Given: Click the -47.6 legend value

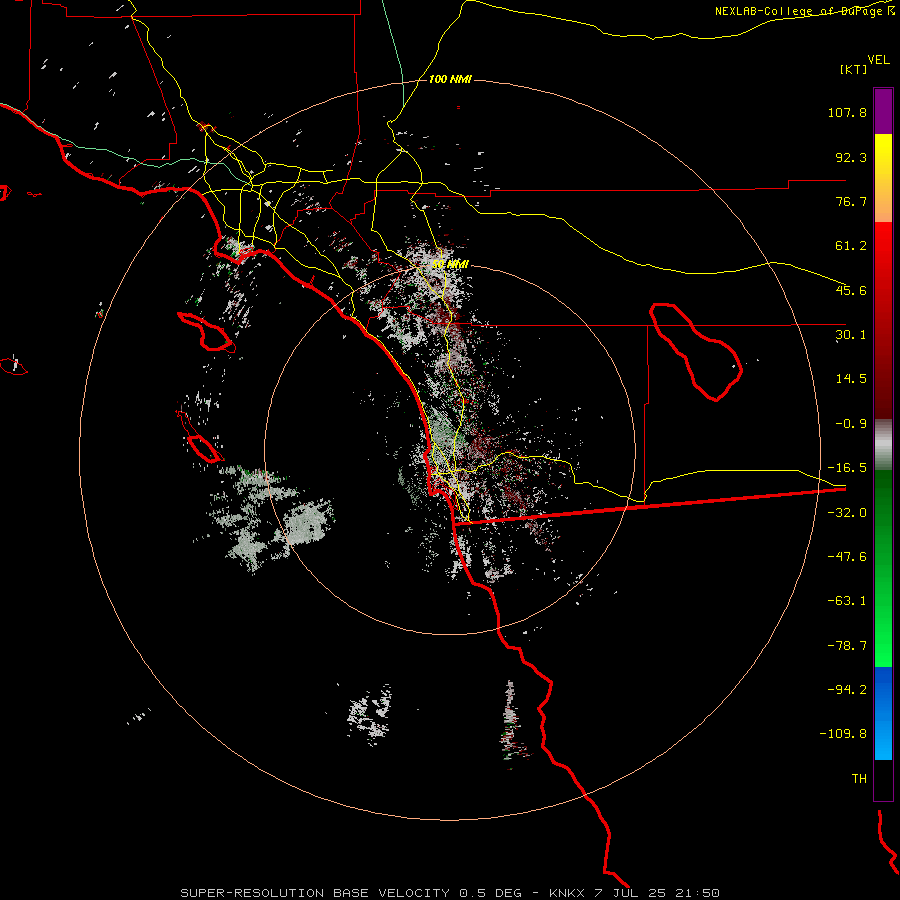Looking at the screenshot, I should pos(847,557).
